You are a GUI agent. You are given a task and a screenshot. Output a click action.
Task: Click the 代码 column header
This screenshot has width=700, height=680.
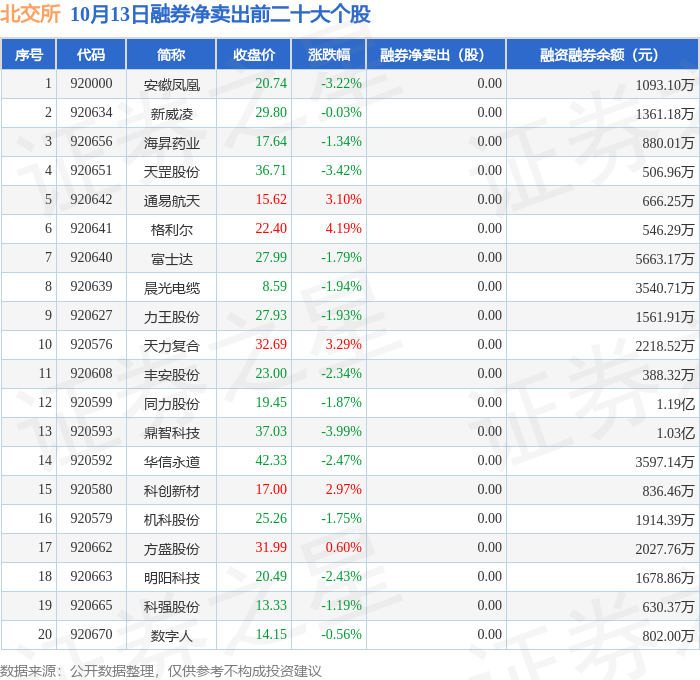[91, 55]
